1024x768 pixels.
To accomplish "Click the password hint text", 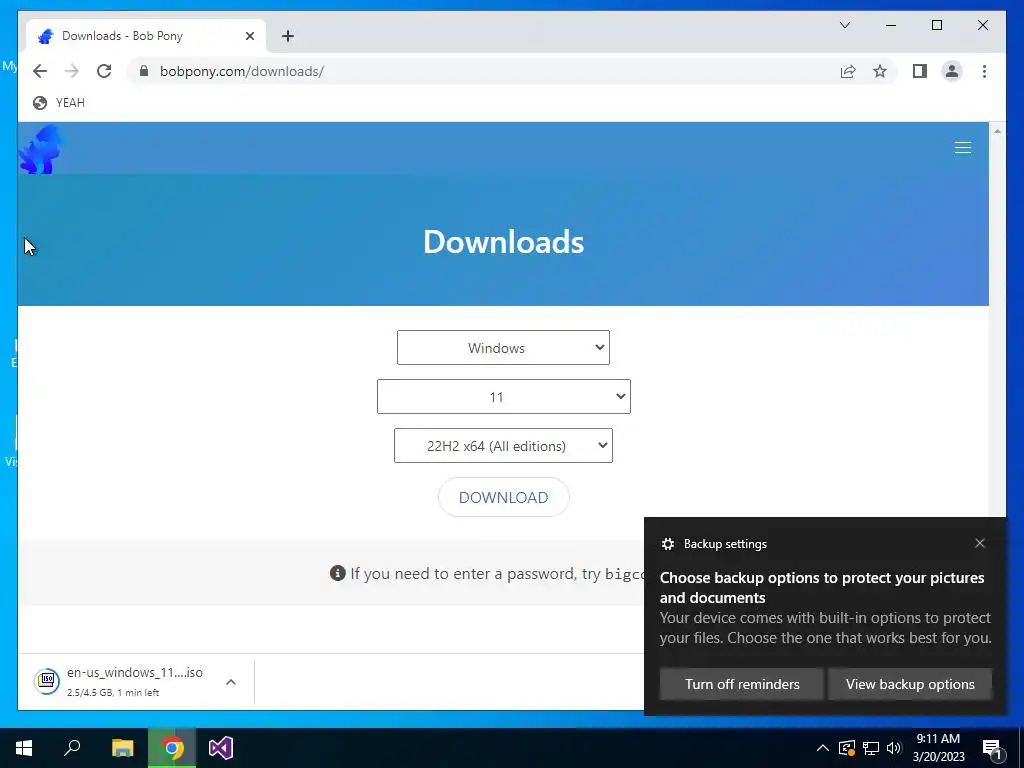I will (496, 573).
